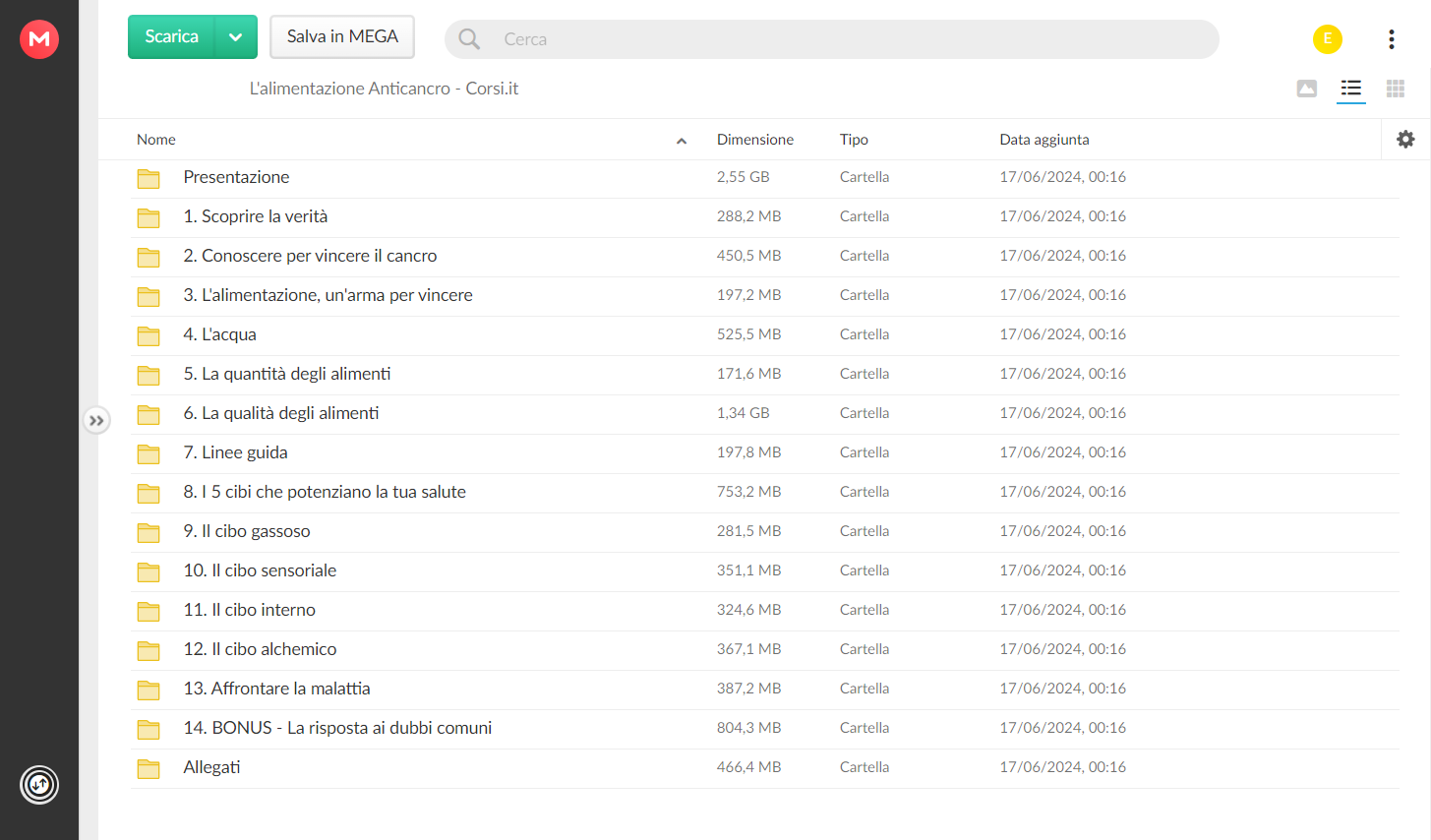The height and width of the screenshot is (840, 1431).
Task: Click the MEGA logo icon
Action: click(x=39, y=38)
